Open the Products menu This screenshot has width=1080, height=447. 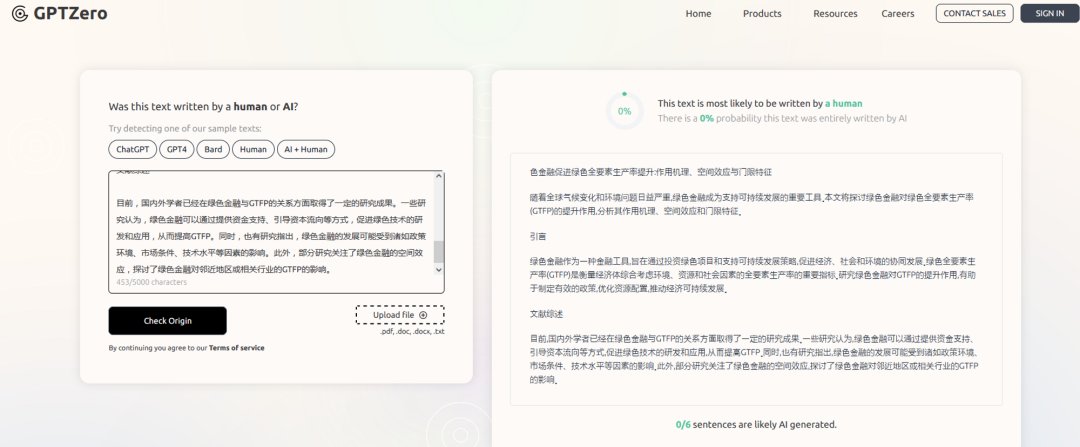click(762, 14)
